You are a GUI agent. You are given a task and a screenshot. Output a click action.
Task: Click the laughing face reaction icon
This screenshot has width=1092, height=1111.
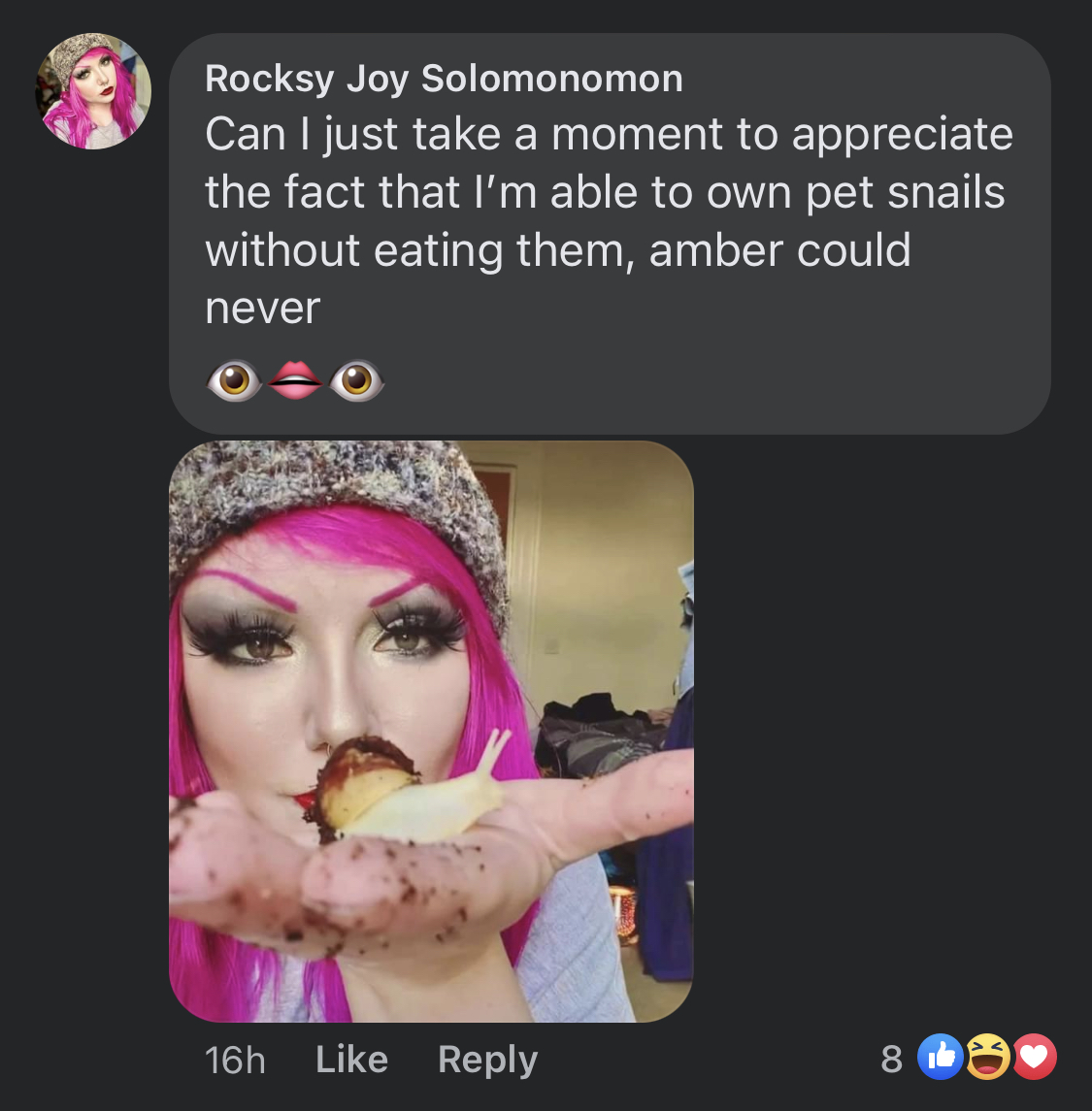coord(987,1057)
